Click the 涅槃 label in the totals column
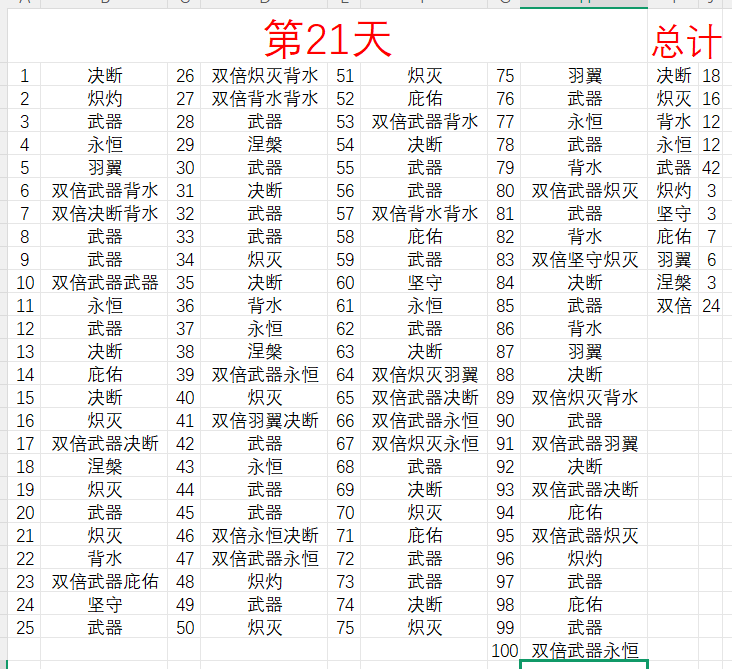Screen dimensions: 732x669 673,282
